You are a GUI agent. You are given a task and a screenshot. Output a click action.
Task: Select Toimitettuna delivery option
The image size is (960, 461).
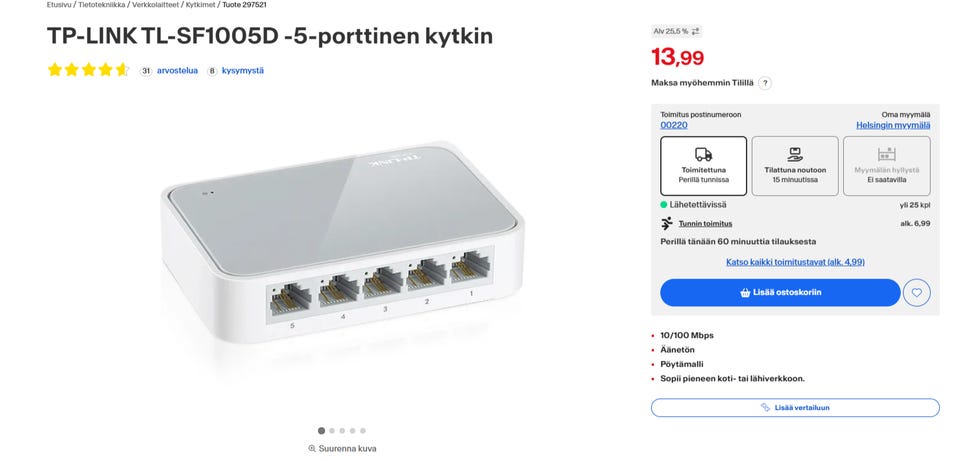coord(704,166)
